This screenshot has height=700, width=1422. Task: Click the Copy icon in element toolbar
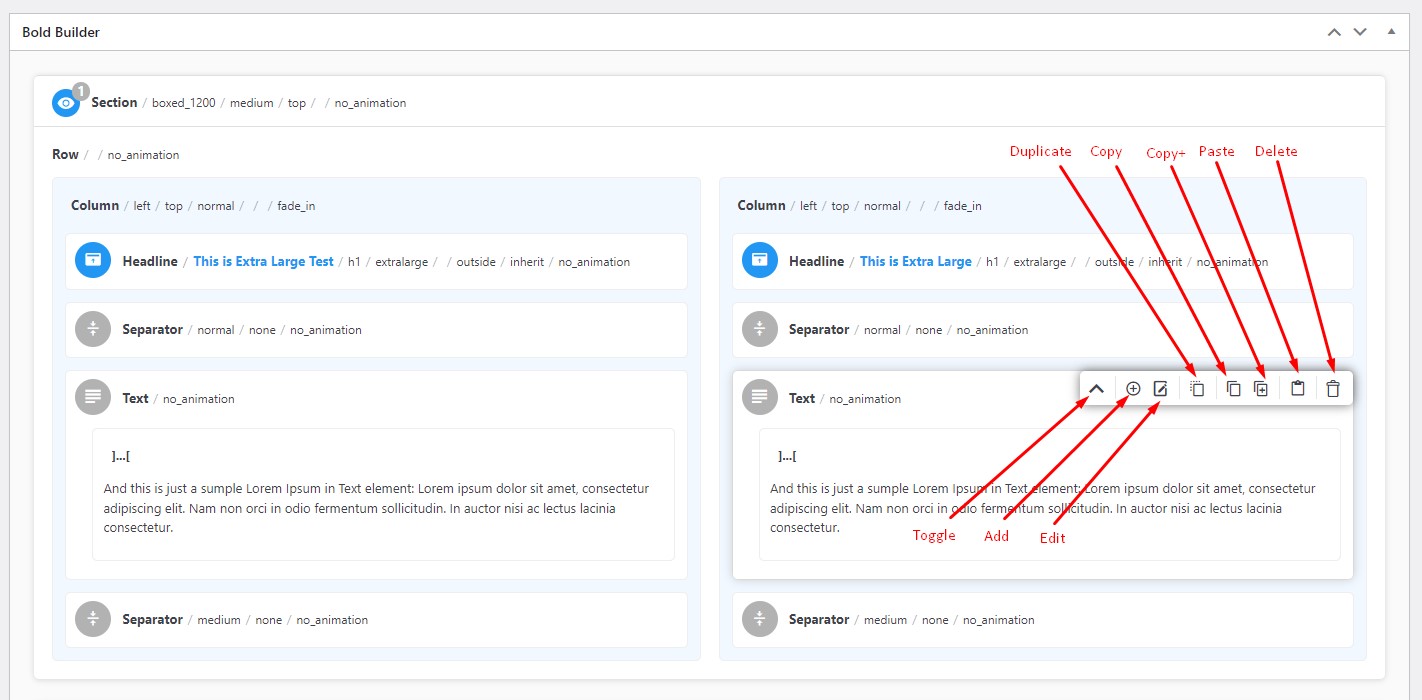click(x=1233, y=389)
